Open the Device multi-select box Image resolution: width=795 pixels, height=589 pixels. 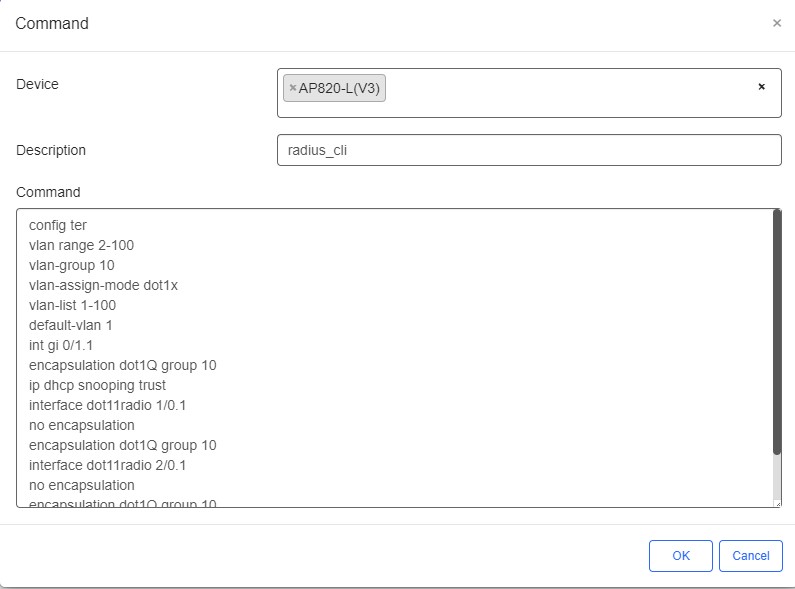(x=570, y=92)
